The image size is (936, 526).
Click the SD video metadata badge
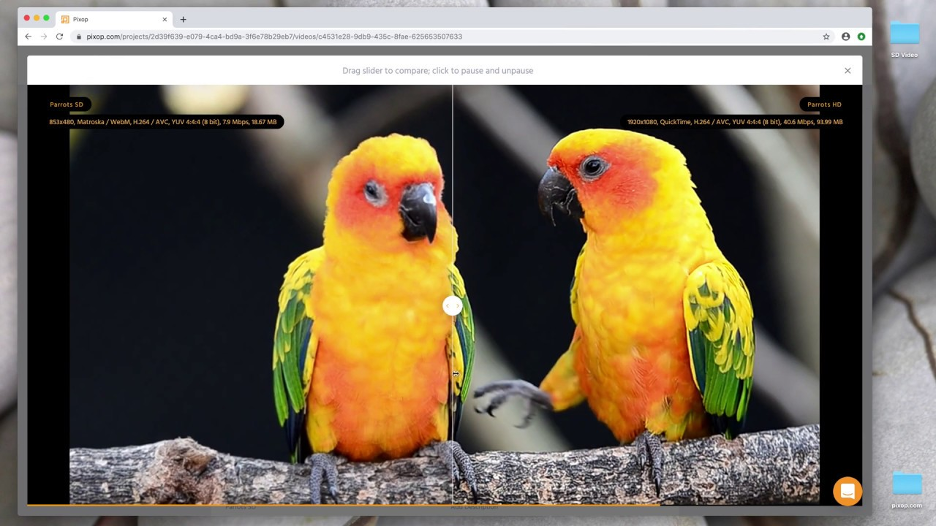tap(163, 122)
